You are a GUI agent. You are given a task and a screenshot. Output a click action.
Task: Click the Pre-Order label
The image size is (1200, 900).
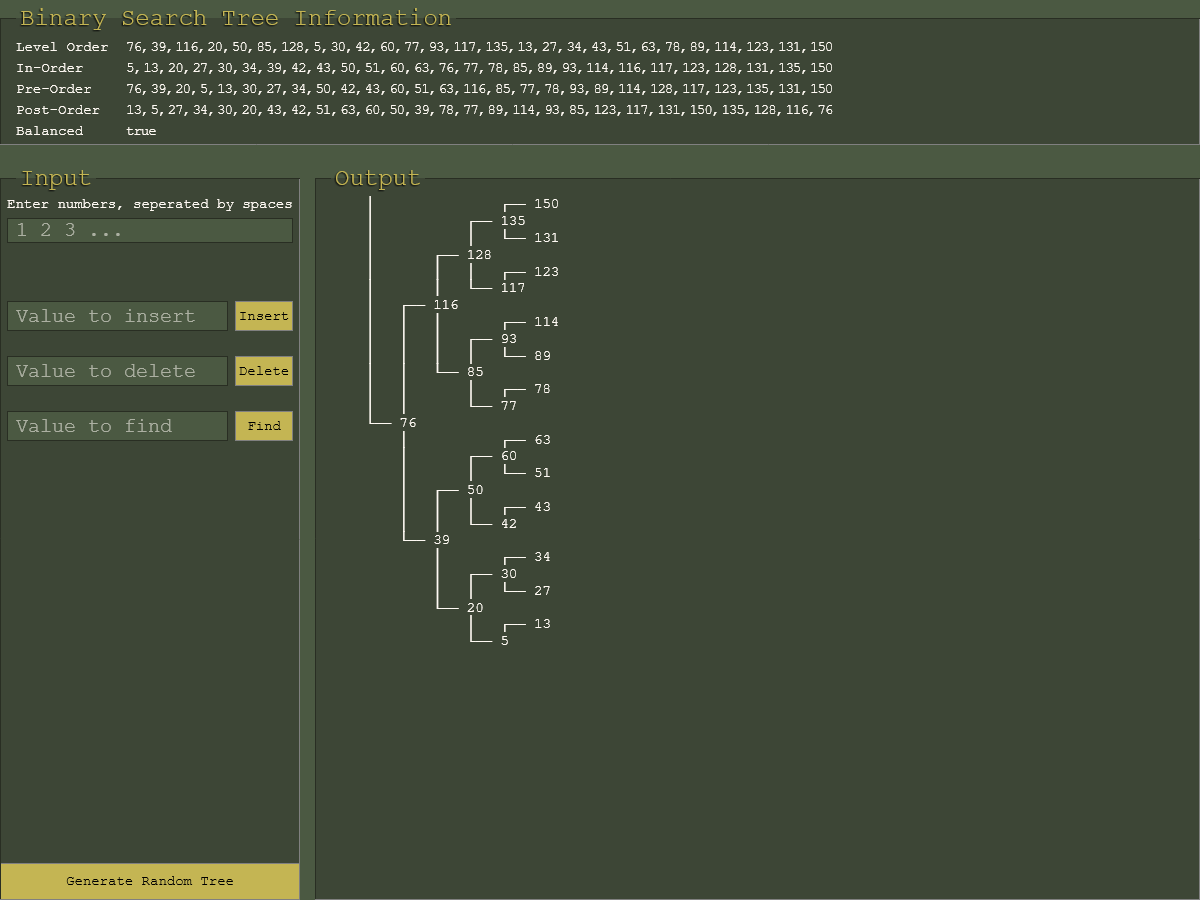click(x=54, y=89)
